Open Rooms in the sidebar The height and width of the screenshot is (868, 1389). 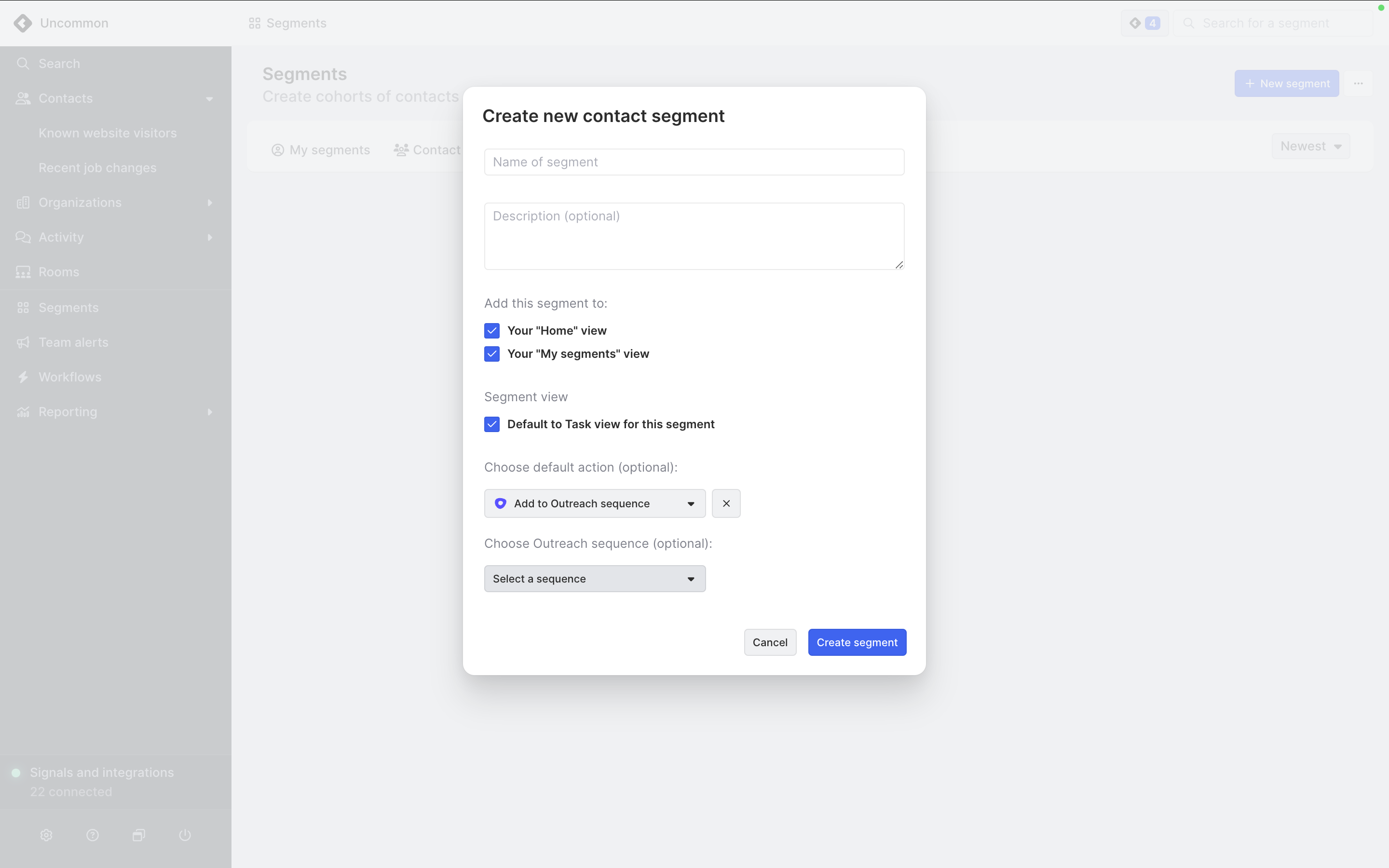point(58,272)
